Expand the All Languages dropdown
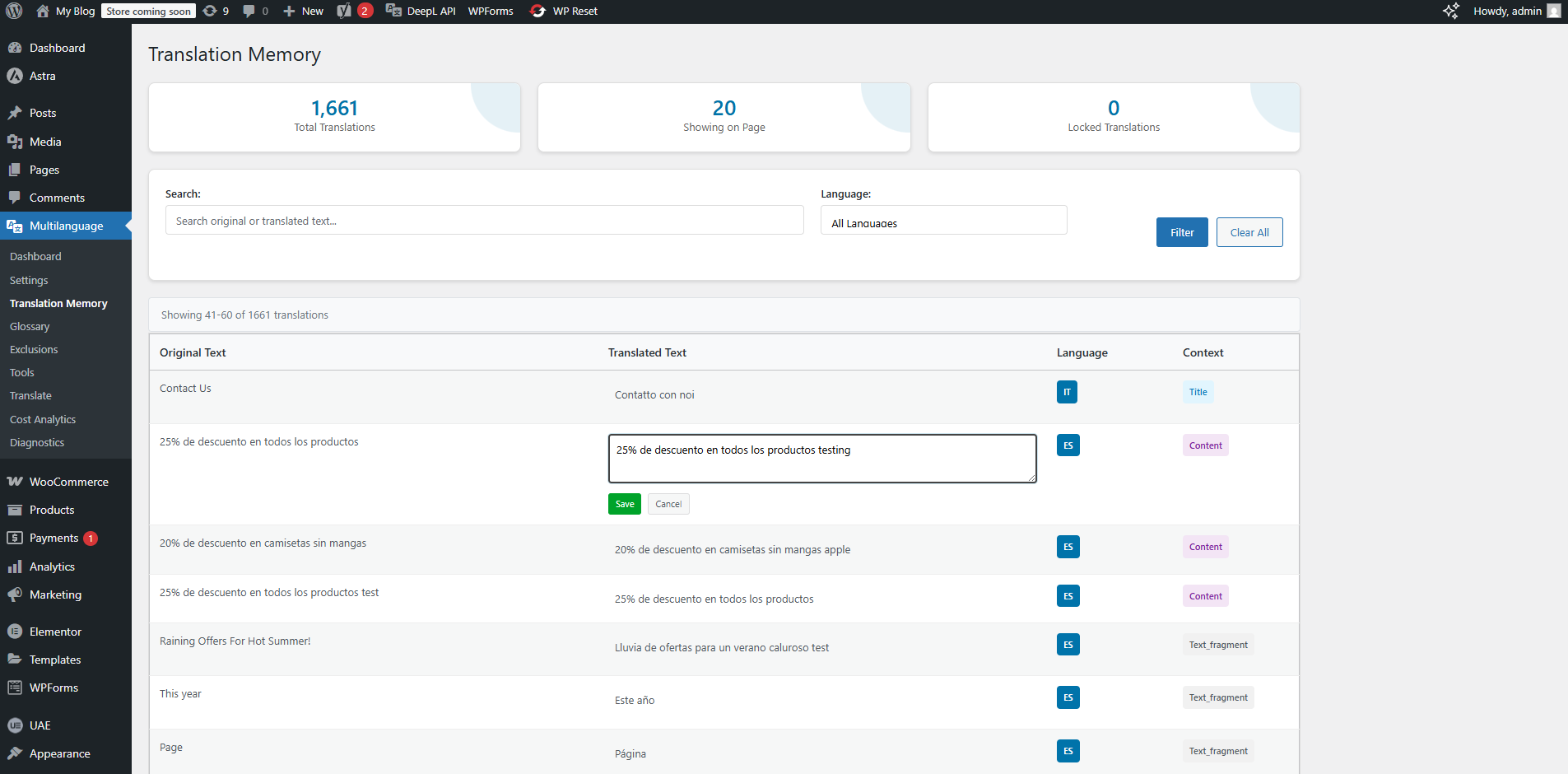This screenshot has width=1568, height=774. (x=943, y=221)
